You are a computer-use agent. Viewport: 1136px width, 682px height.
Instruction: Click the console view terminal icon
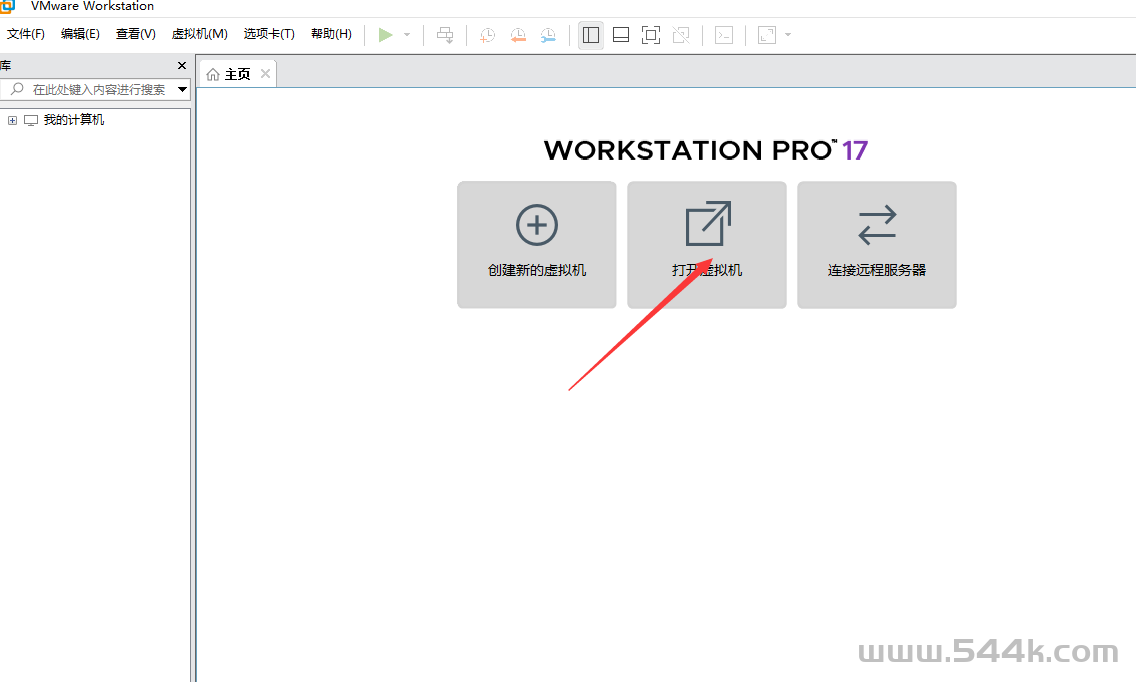724,35
